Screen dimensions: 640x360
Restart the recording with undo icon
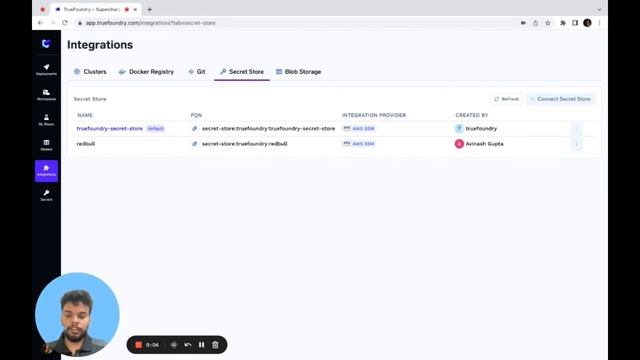tap(188, 345)
